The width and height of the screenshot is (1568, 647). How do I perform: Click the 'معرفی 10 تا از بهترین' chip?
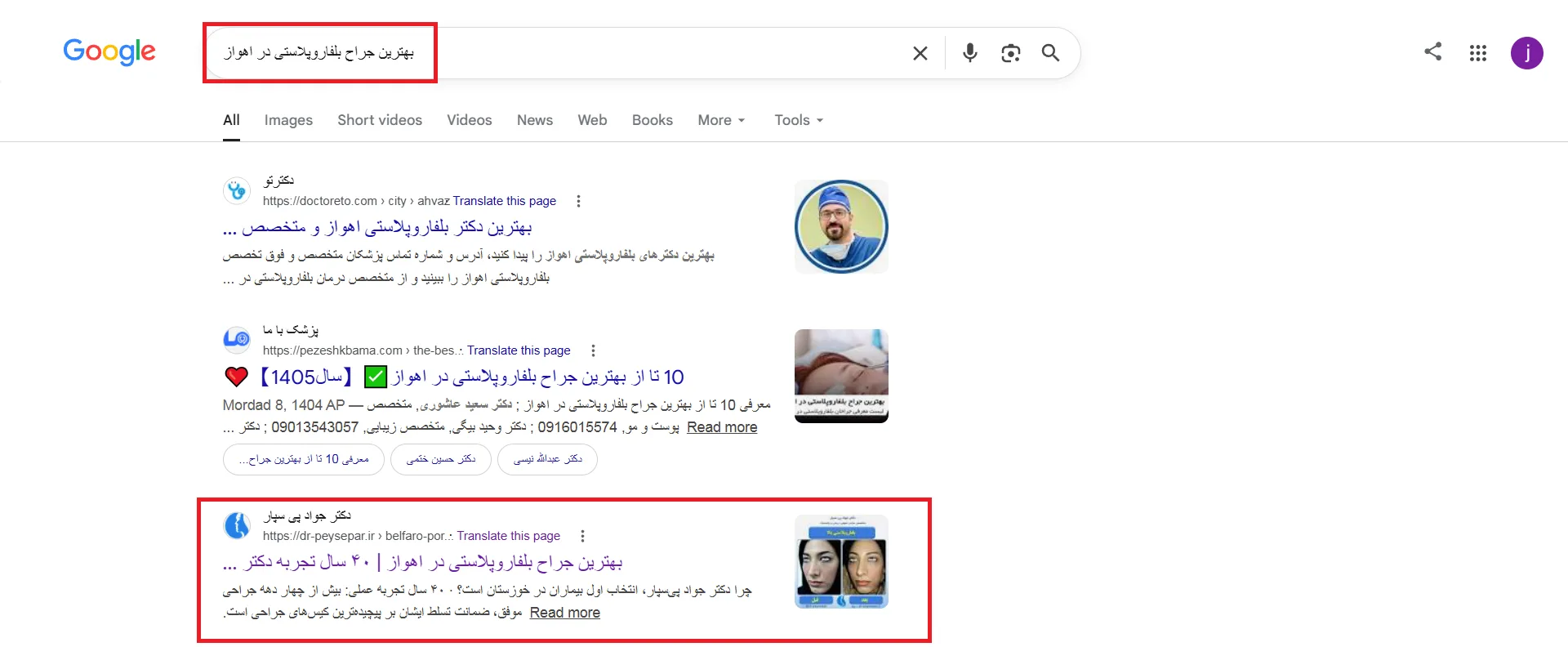point(303,459)
